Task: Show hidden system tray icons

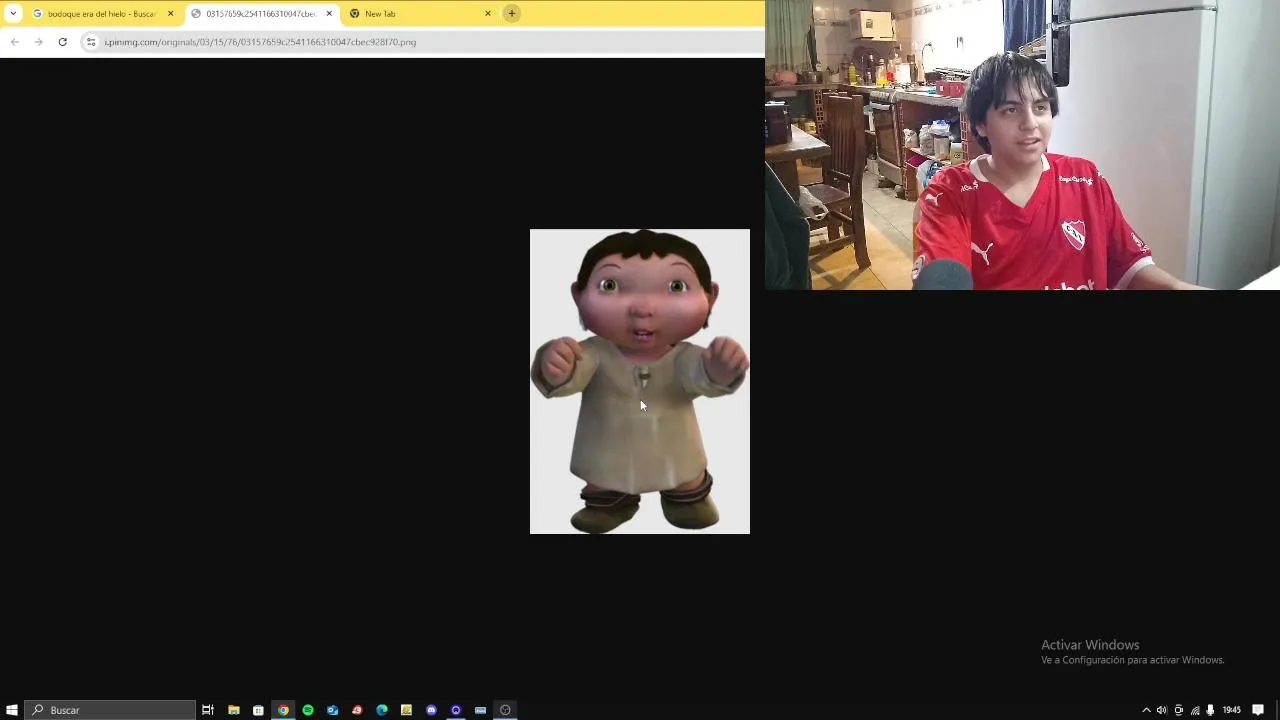Action: 1146,710
